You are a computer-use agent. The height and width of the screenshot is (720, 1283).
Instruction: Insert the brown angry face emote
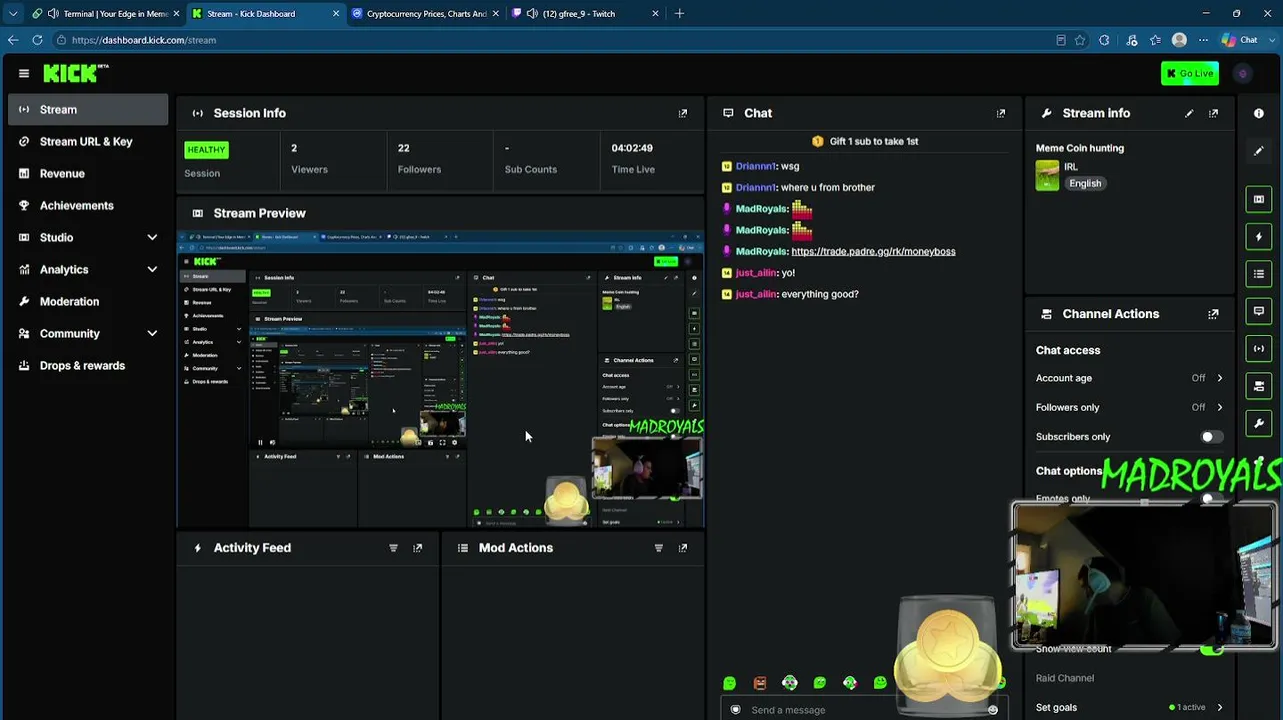pos(760,683)
